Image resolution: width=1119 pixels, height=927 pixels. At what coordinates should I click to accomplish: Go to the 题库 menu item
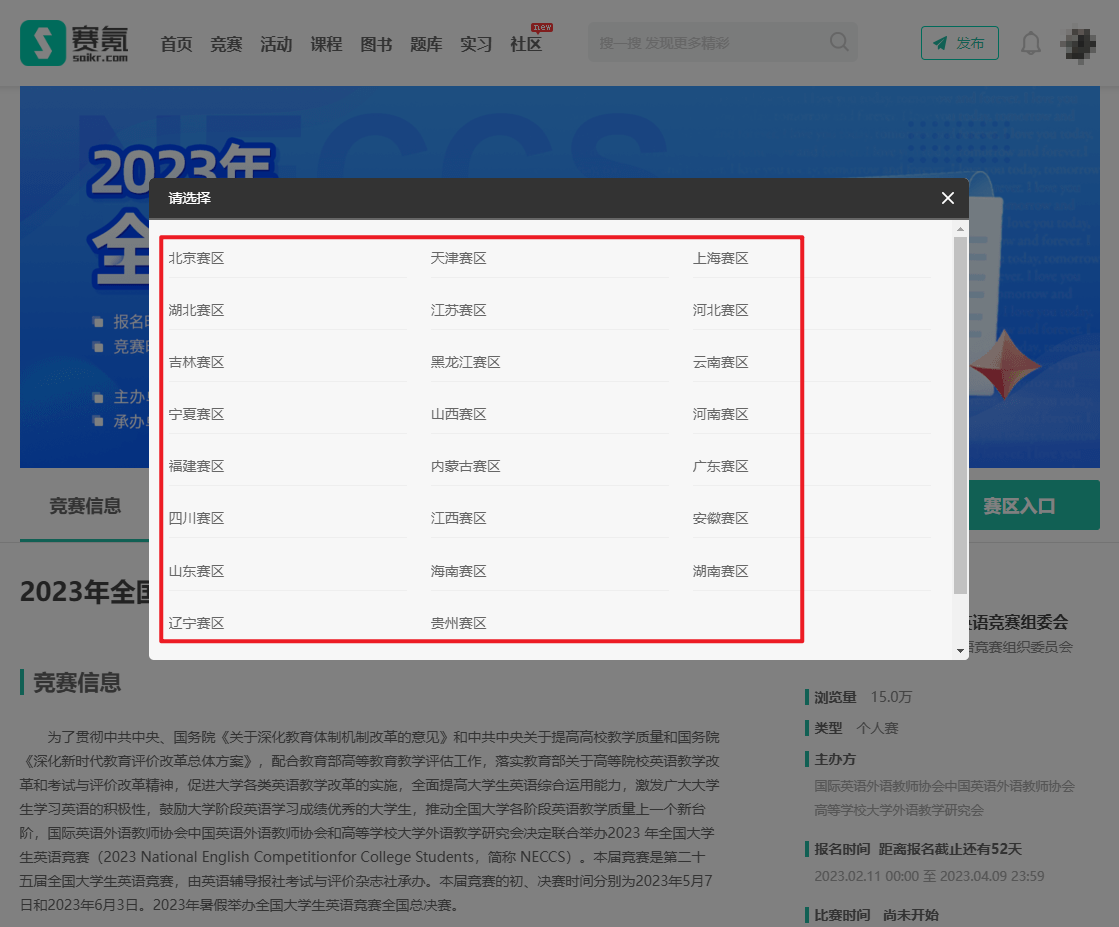(426, 44)
